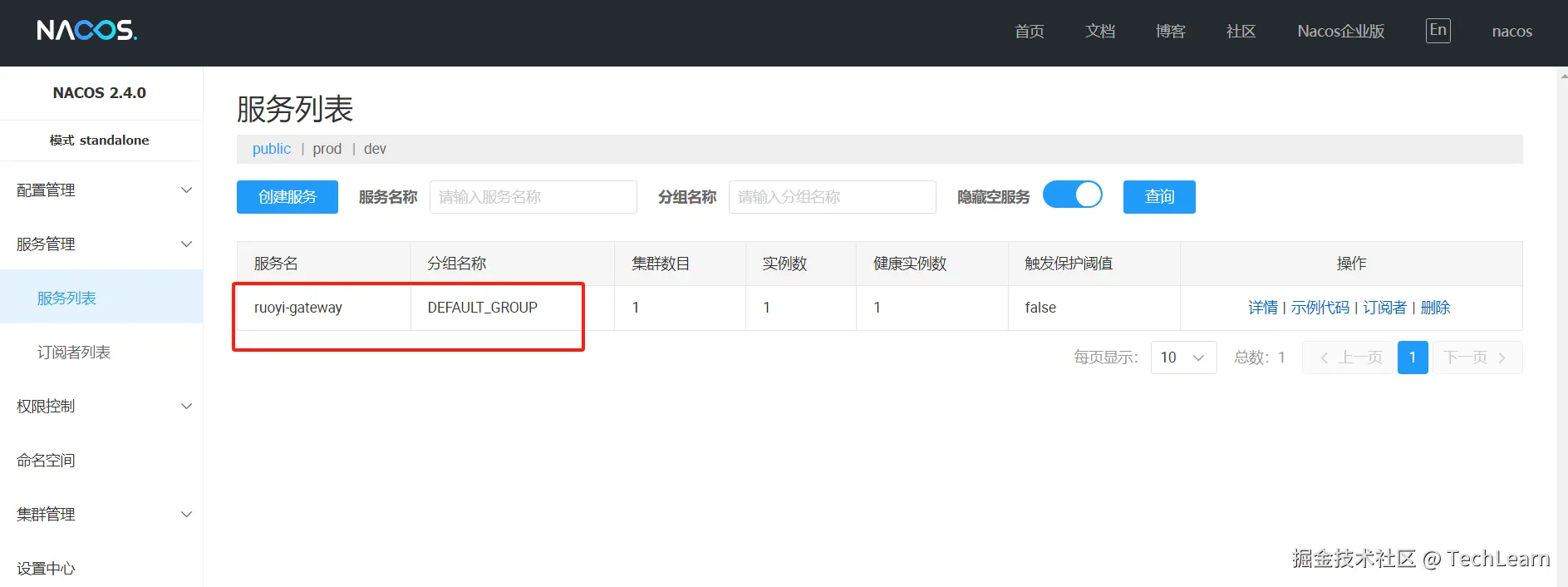Select page 1 in the pagination
The width and height of the screenshot is (1568, 587).
click(x=1413, y=358)
